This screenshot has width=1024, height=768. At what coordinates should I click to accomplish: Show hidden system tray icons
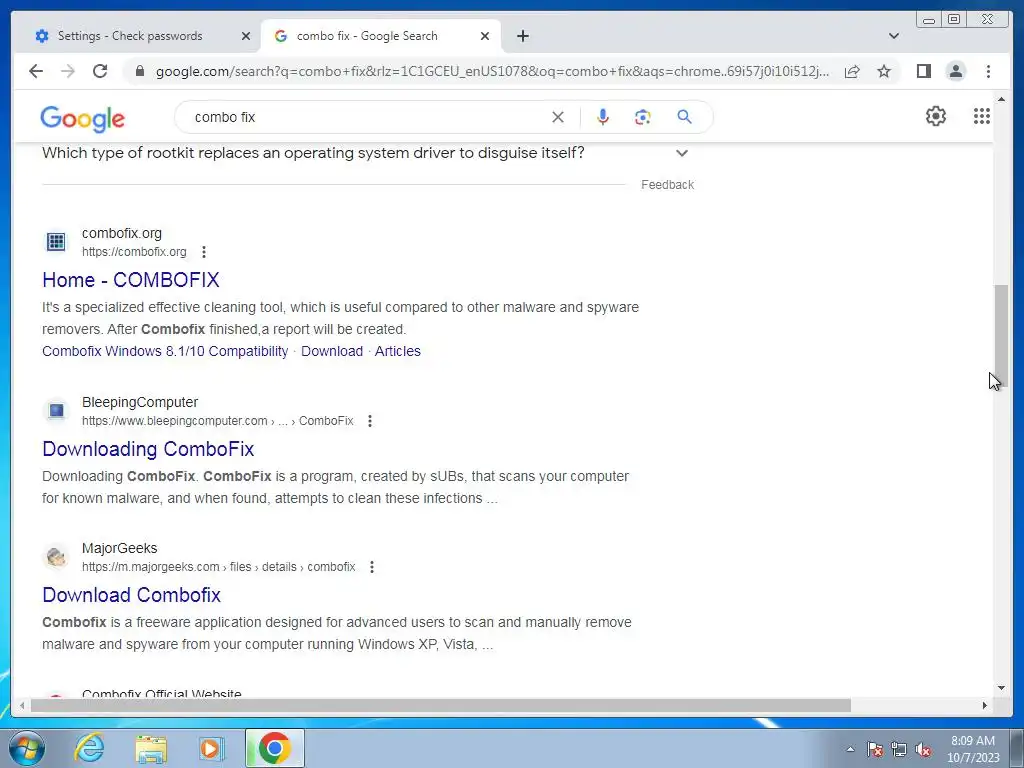pos(850,749)
